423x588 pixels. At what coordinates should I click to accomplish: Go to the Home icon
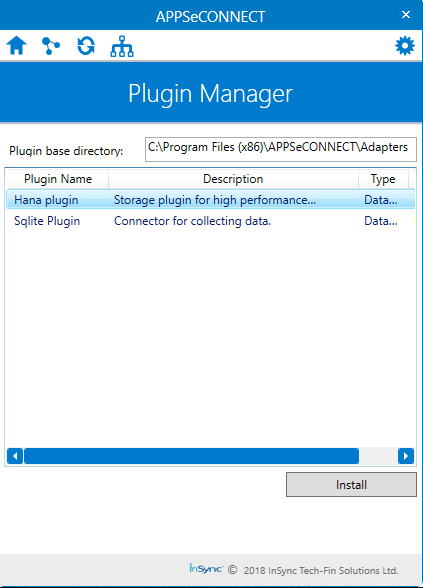pos(16,46)
